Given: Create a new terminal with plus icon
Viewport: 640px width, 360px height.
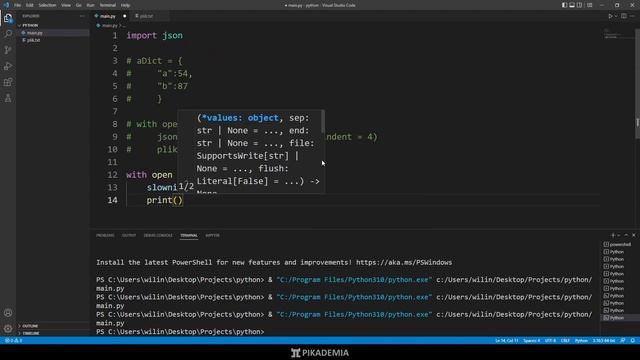Looking at the screenshot, I should [x=613, y=236].
